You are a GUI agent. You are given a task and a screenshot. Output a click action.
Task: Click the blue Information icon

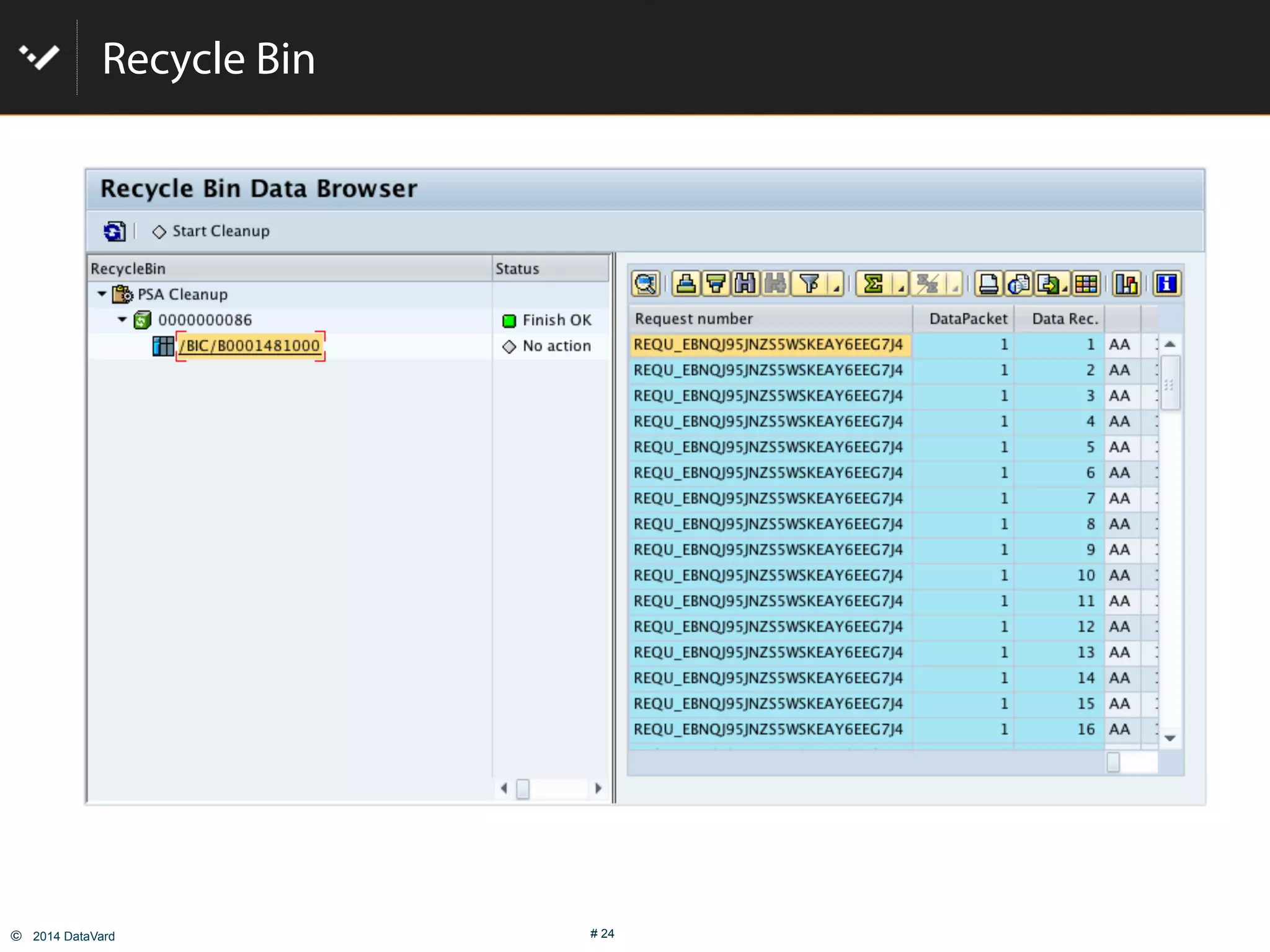[1167, 284]
